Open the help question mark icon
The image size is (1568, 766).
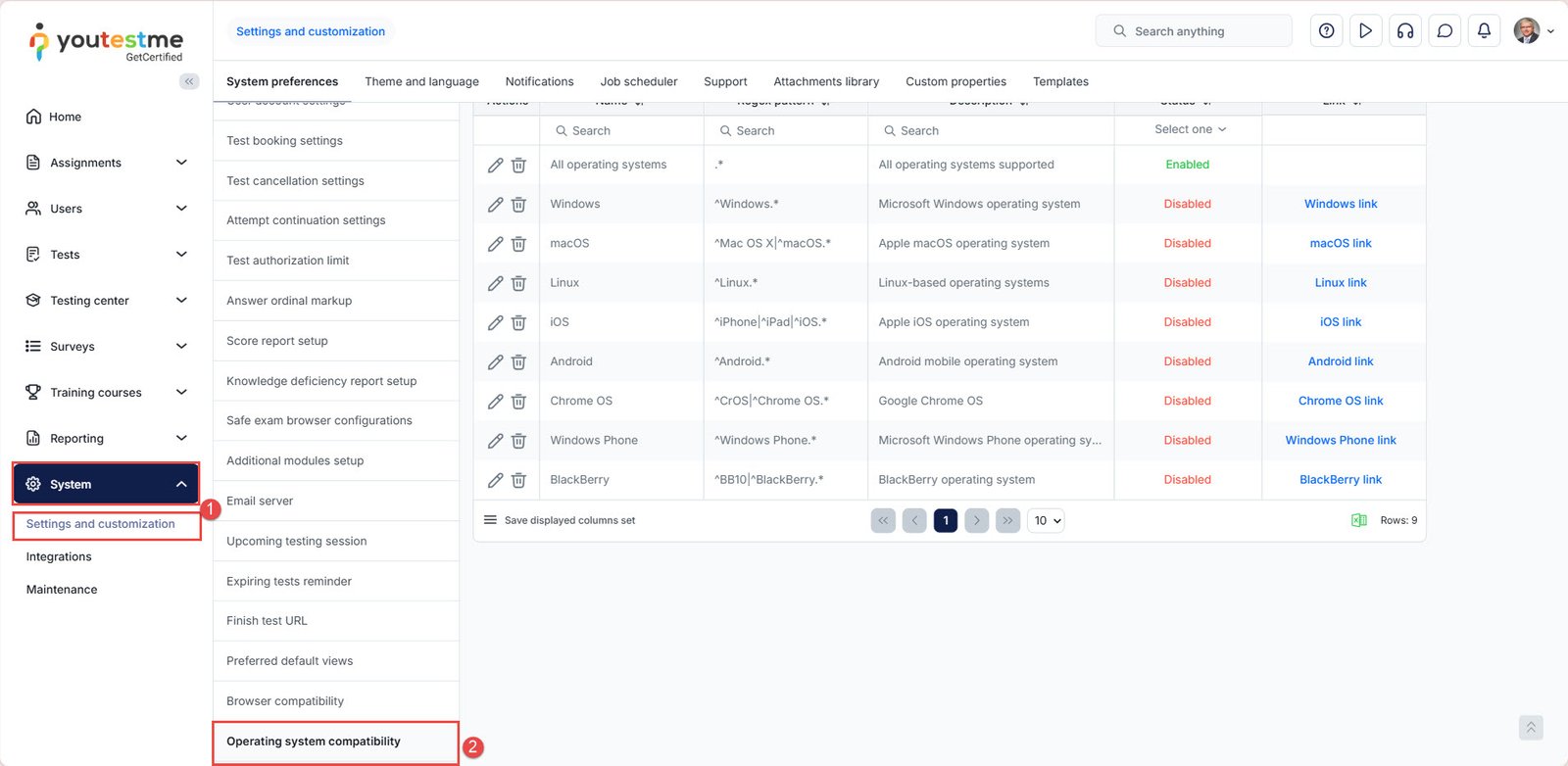(x=1326, y=31)
